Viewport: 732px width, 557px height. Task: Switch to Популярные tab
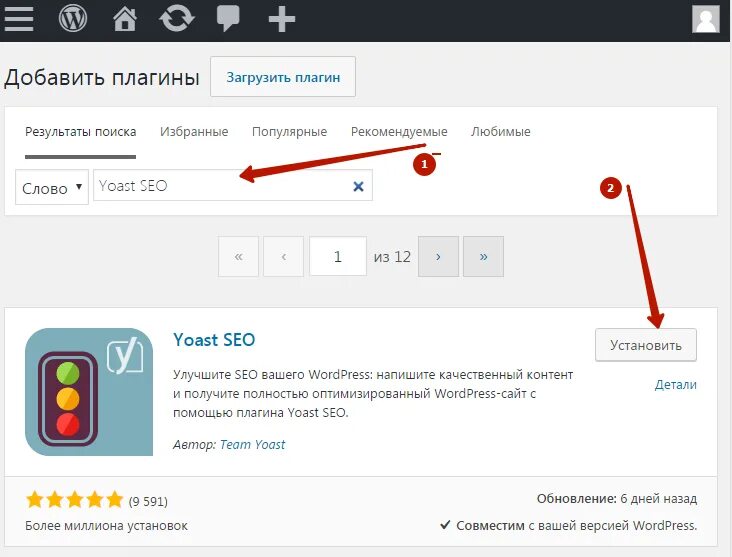(x=289, y=132)
